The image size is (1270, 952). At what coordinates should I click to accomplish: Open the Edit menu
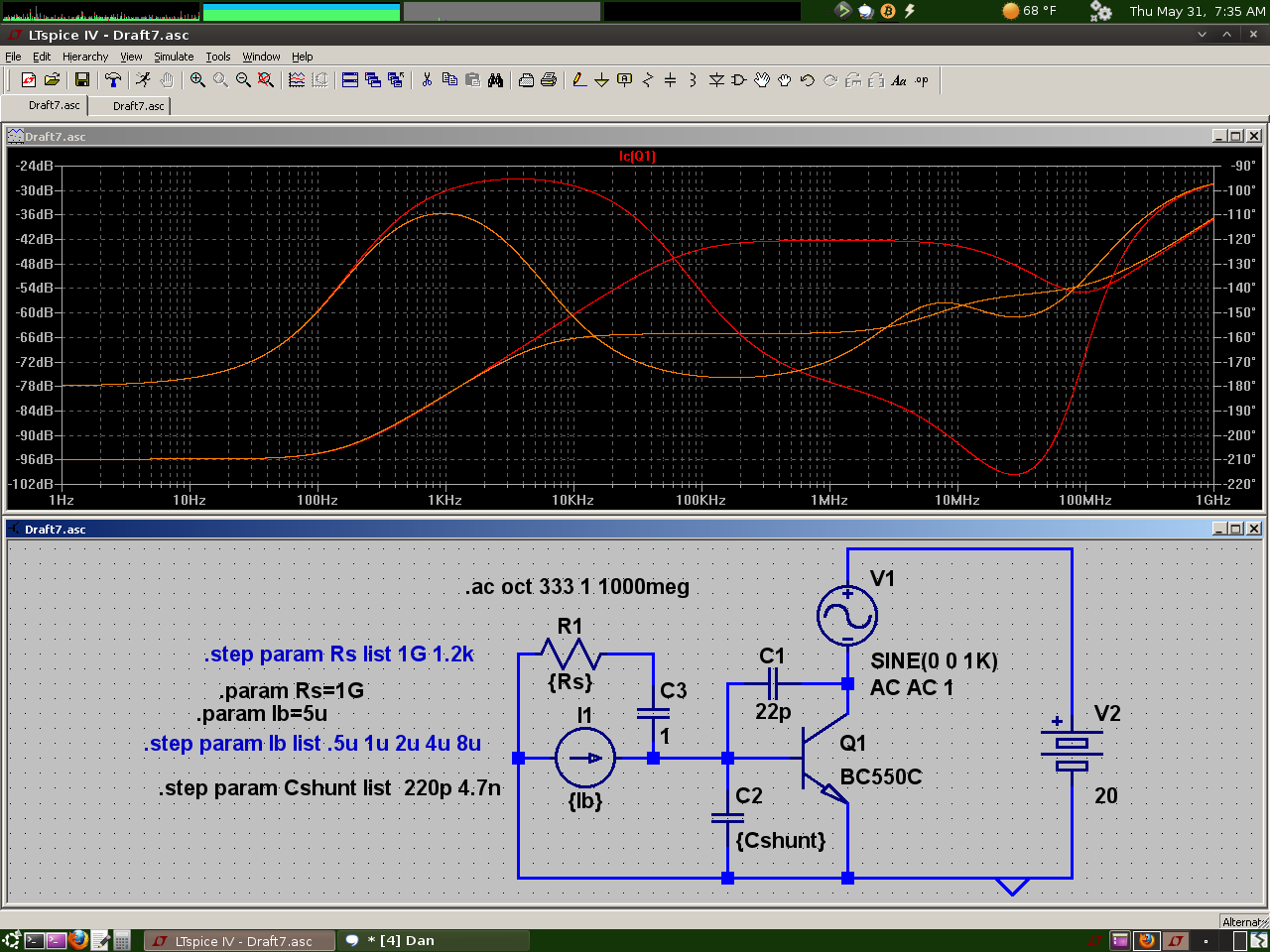[x=42, y=57]
